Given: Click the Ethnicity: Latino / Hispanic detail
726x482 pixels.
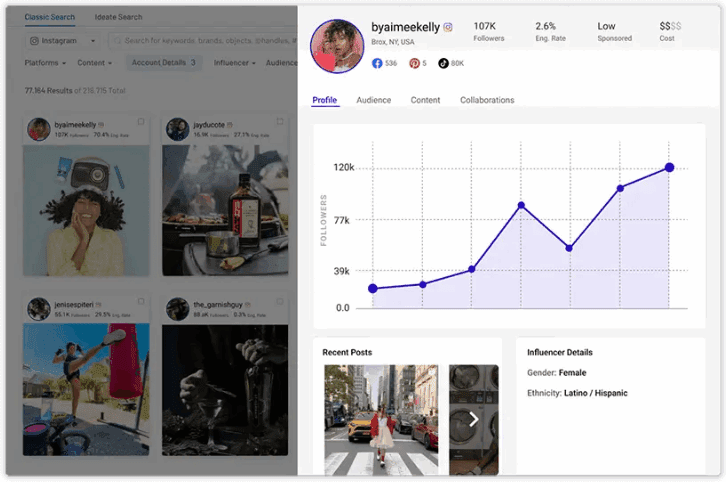Looking at the screenshot, I should 577,393.
